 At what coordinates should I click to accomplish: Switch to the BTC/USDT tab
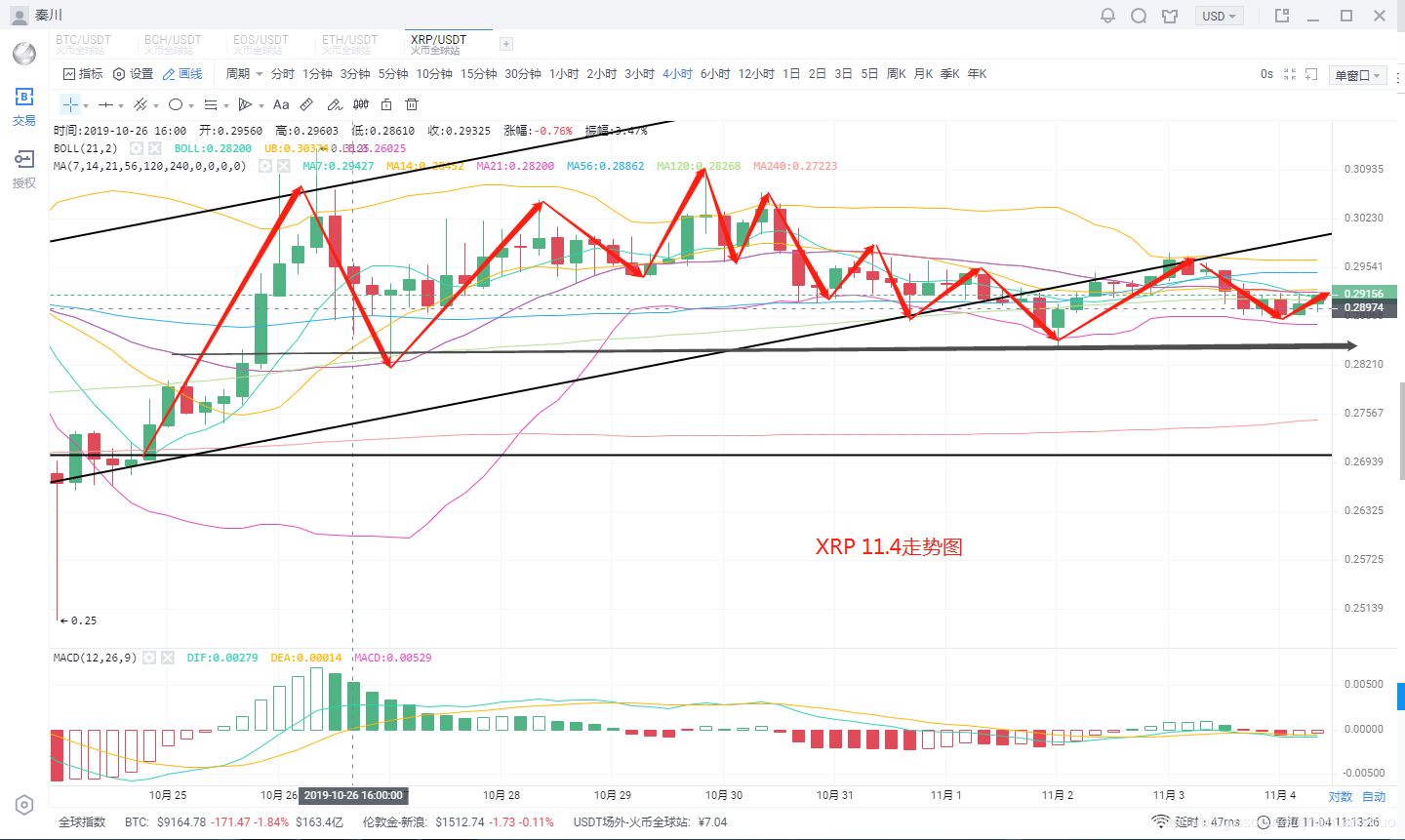[x=83, y=43]
